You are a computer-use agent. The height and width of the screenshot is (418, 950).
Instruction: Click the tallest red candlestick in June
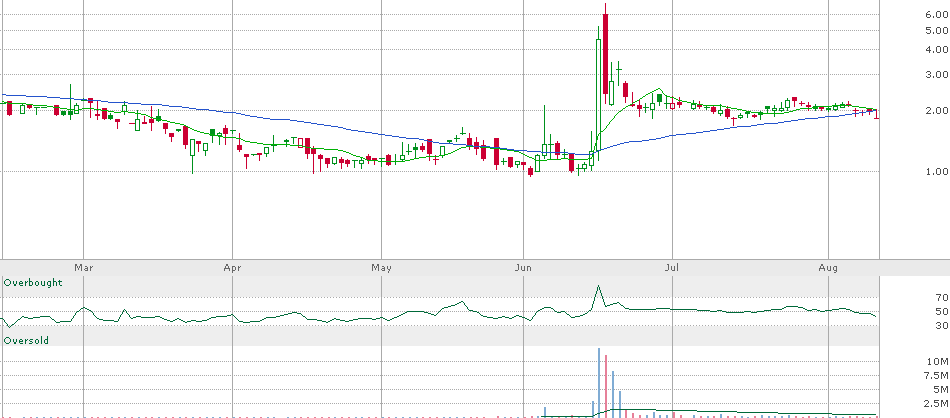pos(605,53)
